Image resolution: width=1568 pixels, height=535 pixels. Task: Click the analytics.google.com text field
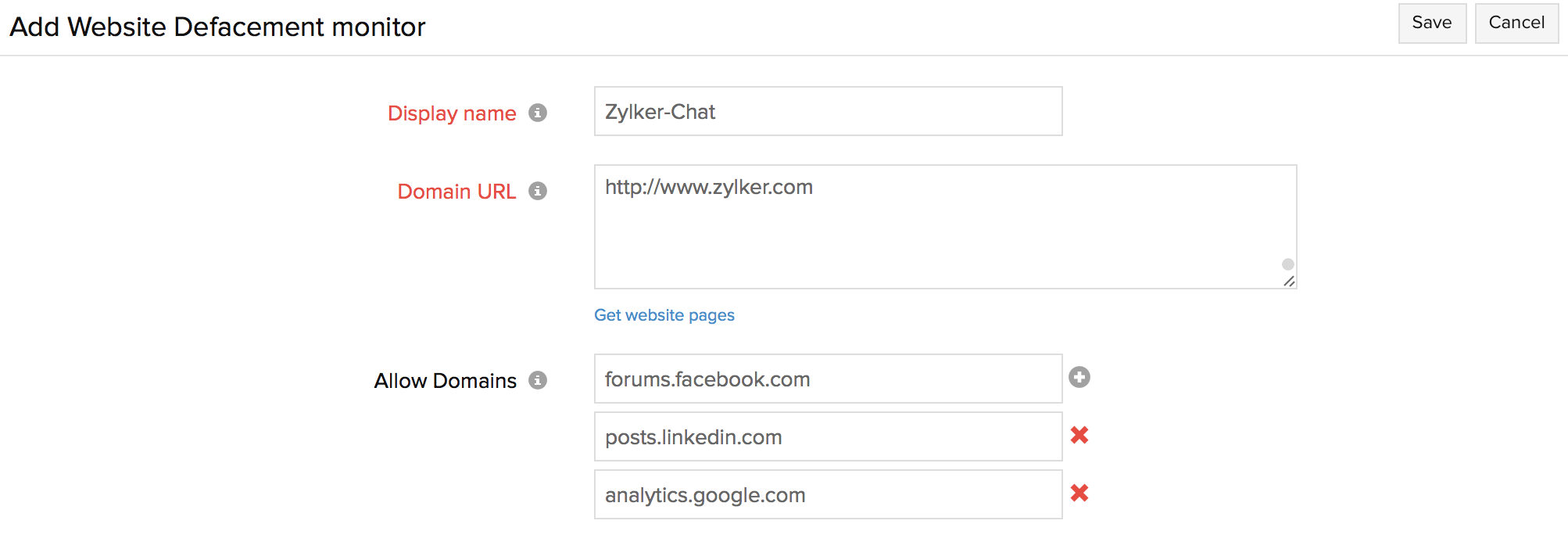(x=828, y=495)
